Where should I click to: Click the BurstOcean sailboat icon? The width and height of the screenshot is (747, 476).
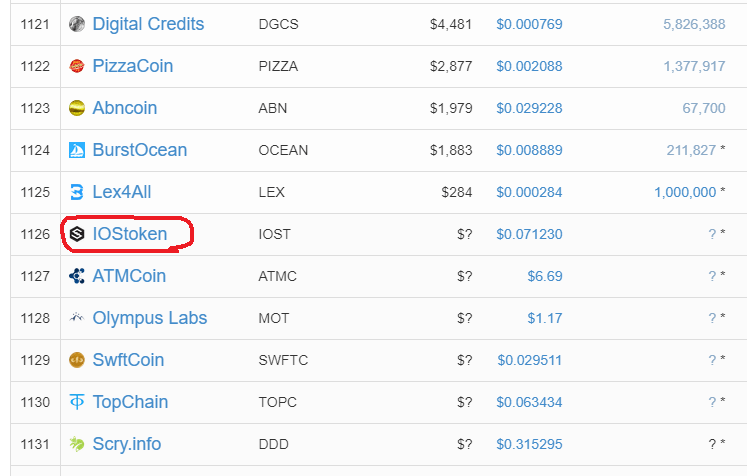[77, 150]
